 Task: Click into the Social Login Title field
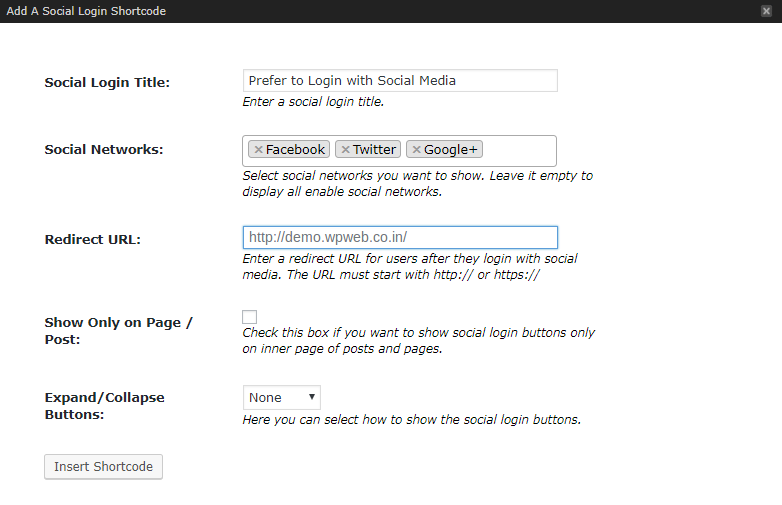click(x=400, y=81)
